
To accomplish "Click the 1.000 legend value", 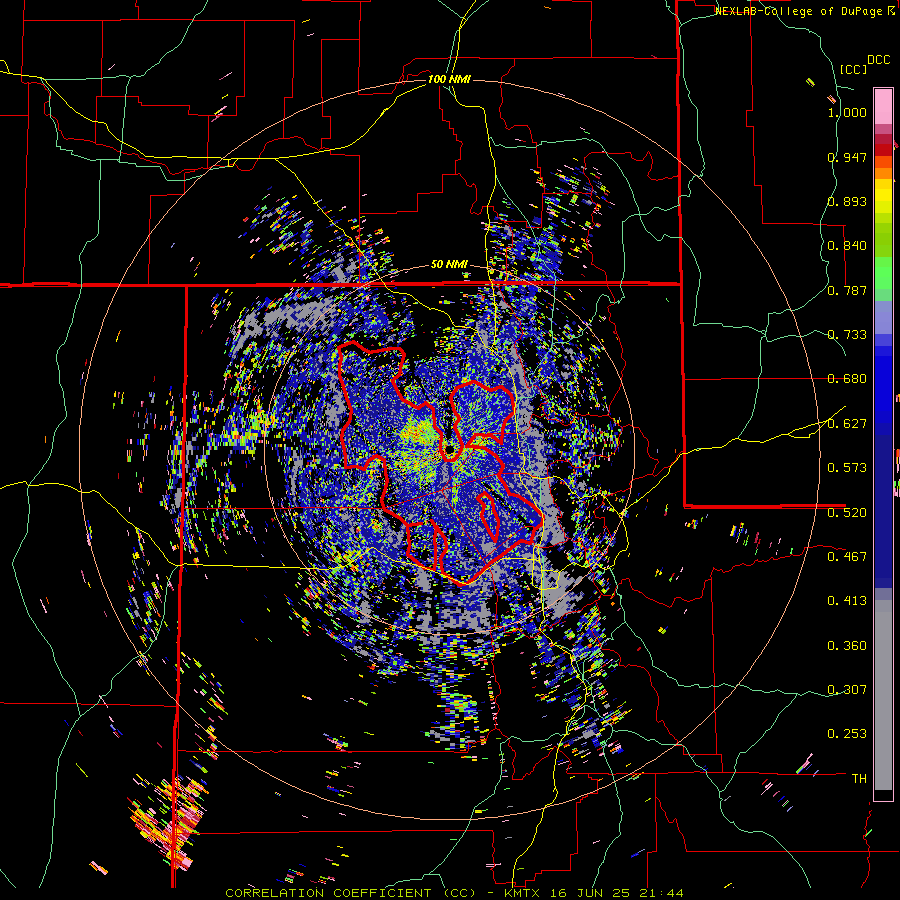I will point(847,112).
